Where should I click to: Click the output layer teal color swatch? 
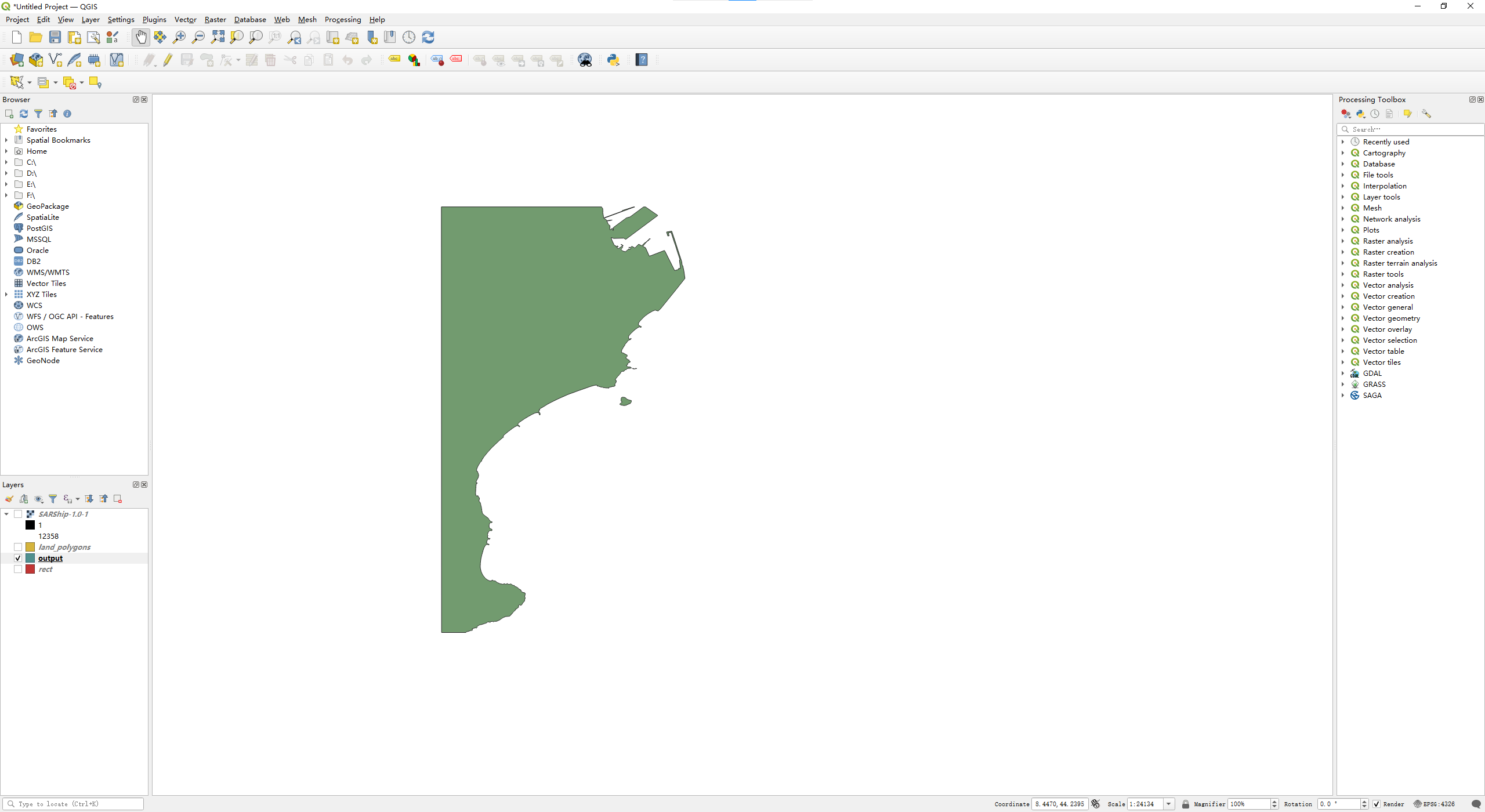[x=30, y=558]
